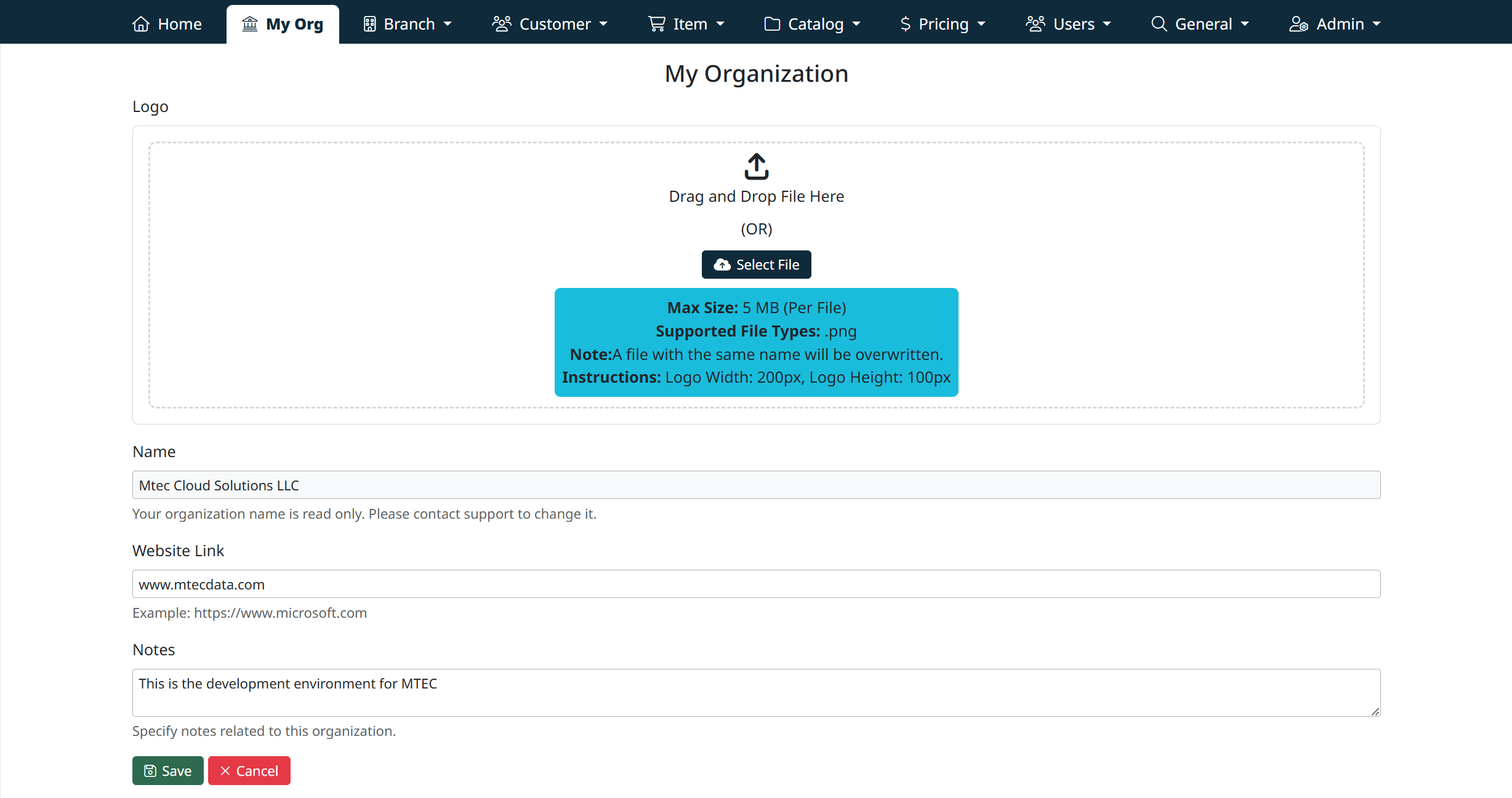1512x798 pixels.
Task: Click the Catalog folder icon
Action: point(772,24)
